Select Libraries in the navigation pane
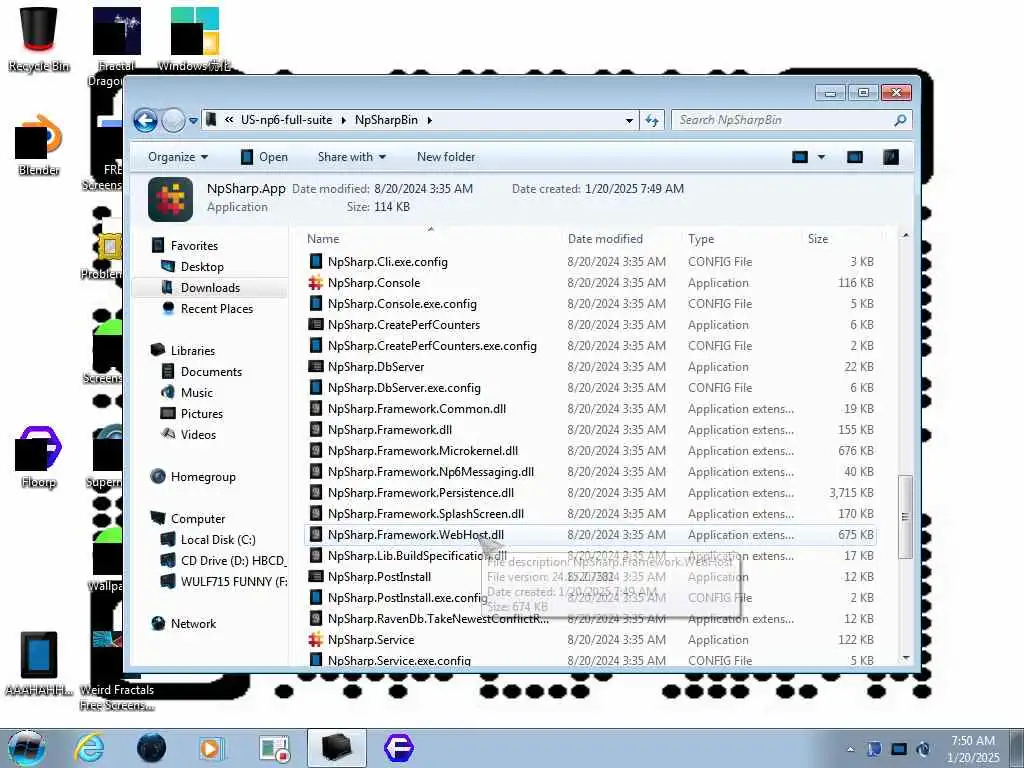 pos(192,351)
